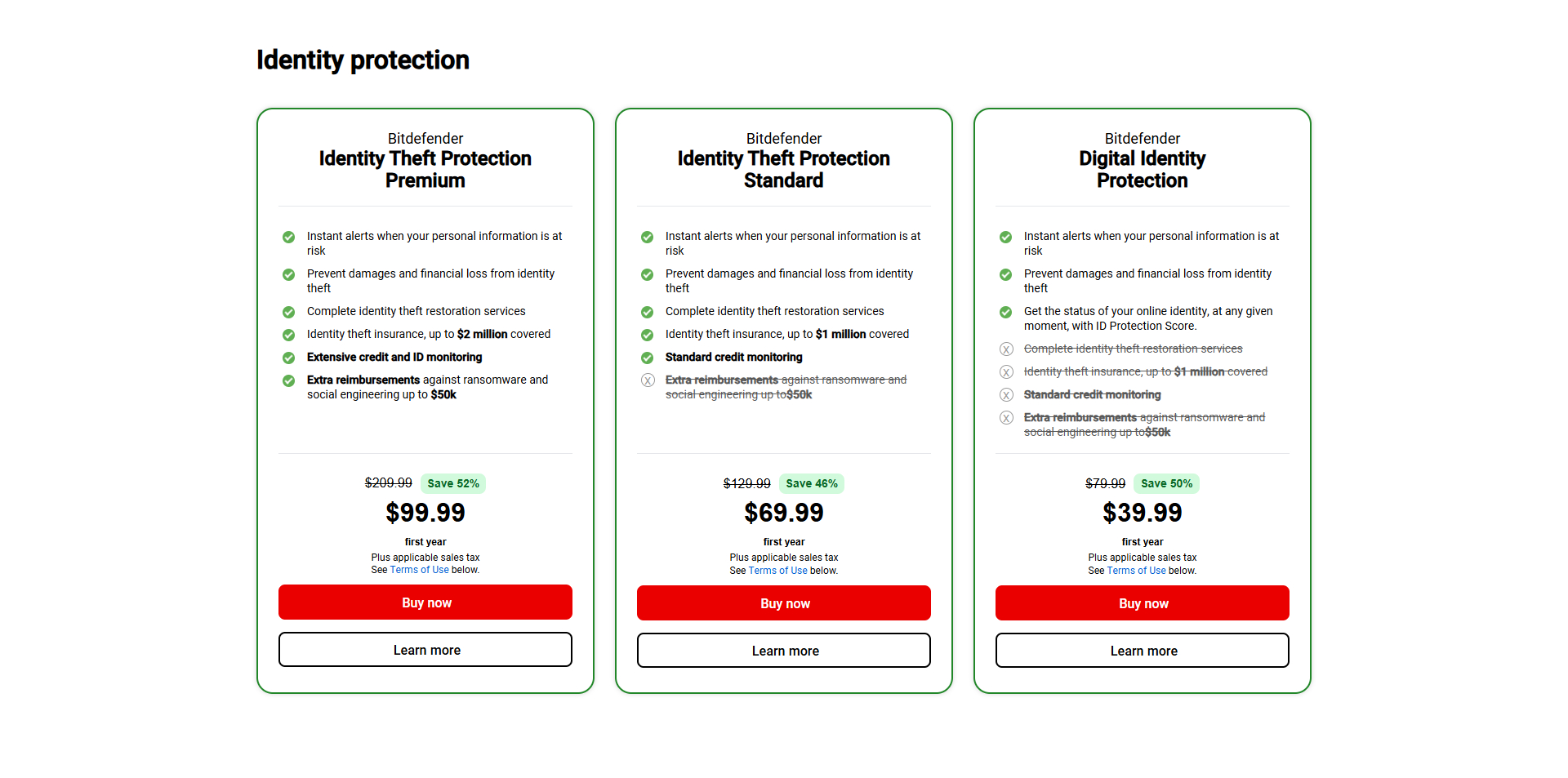This screenshot has width=1568, height=778.
Task: Open Terms of Use link in the Premium card
Action: tap(419, 570)
